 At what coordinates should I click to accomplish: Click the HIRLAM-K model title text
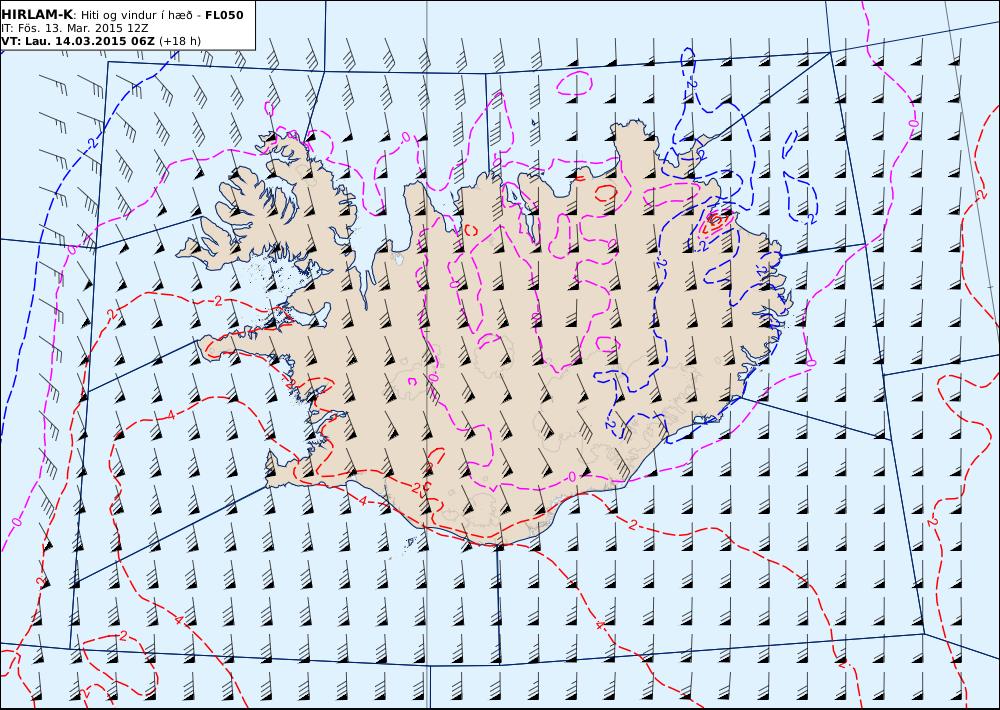click(37, 15)
